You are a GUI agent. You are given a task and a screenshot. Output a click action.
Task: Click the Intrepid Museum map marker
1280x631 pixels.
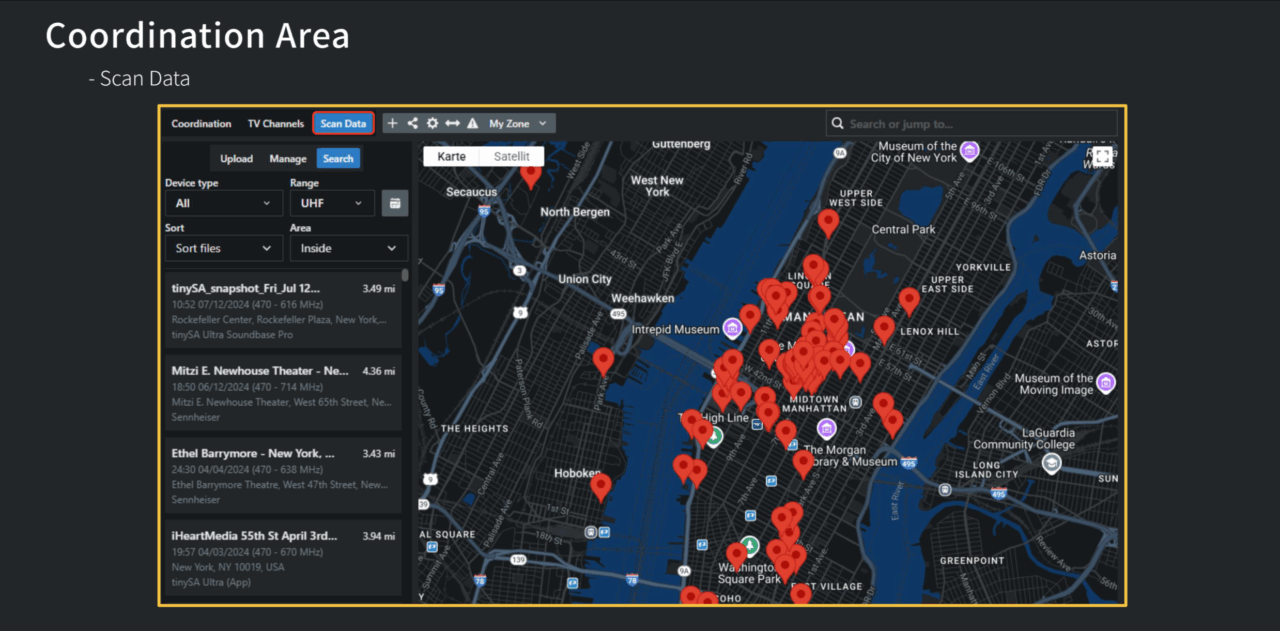coord(732,329)
